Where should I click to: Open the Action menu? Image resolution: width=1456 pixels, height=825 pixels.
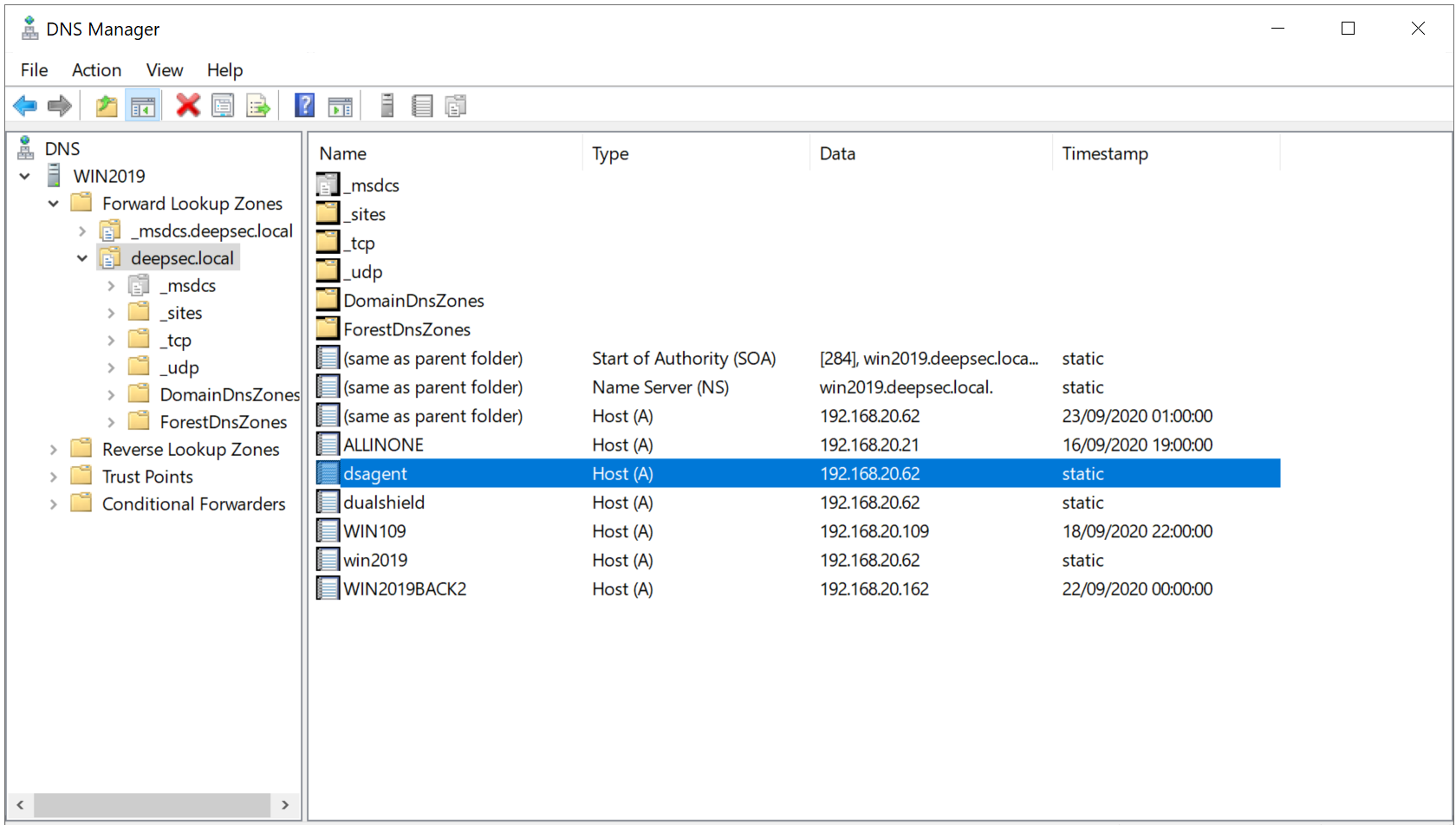96,70
